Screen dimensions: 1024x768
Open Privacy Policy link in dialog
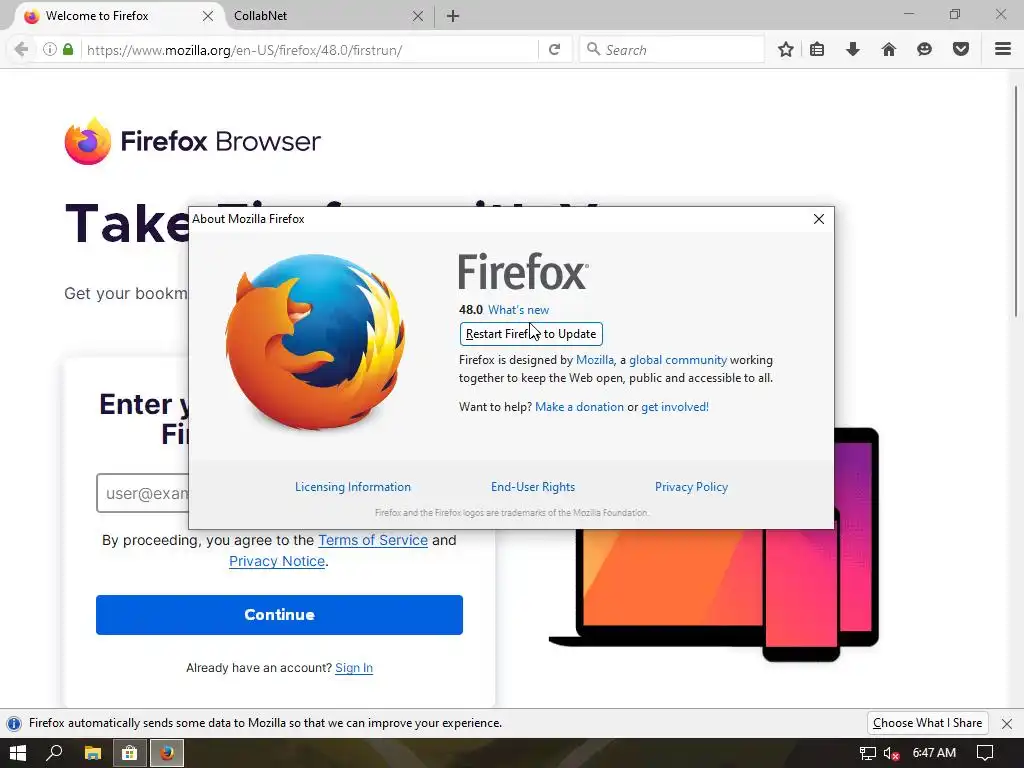point(691,487)
